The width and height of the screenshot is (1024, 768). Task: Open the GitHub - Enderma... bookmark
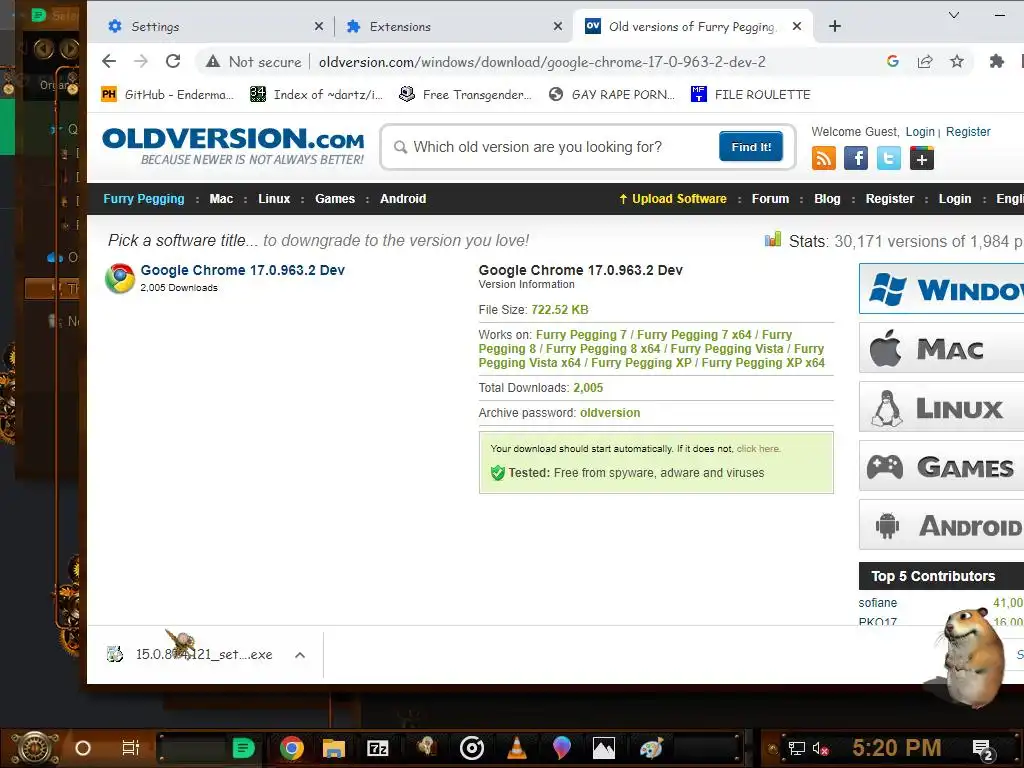(167, 95)
